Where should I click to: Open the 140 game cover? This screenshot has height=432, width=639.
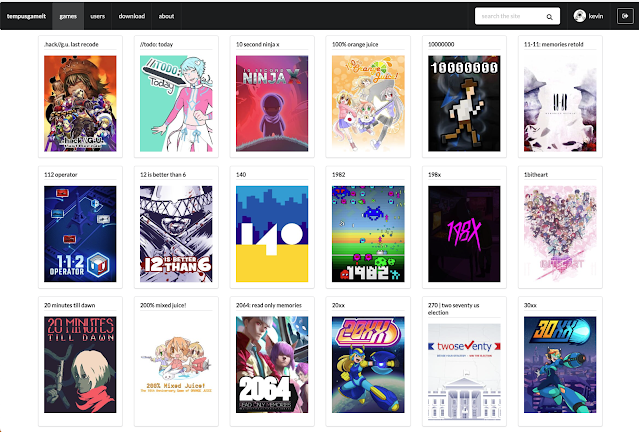(x=272, y=234)
